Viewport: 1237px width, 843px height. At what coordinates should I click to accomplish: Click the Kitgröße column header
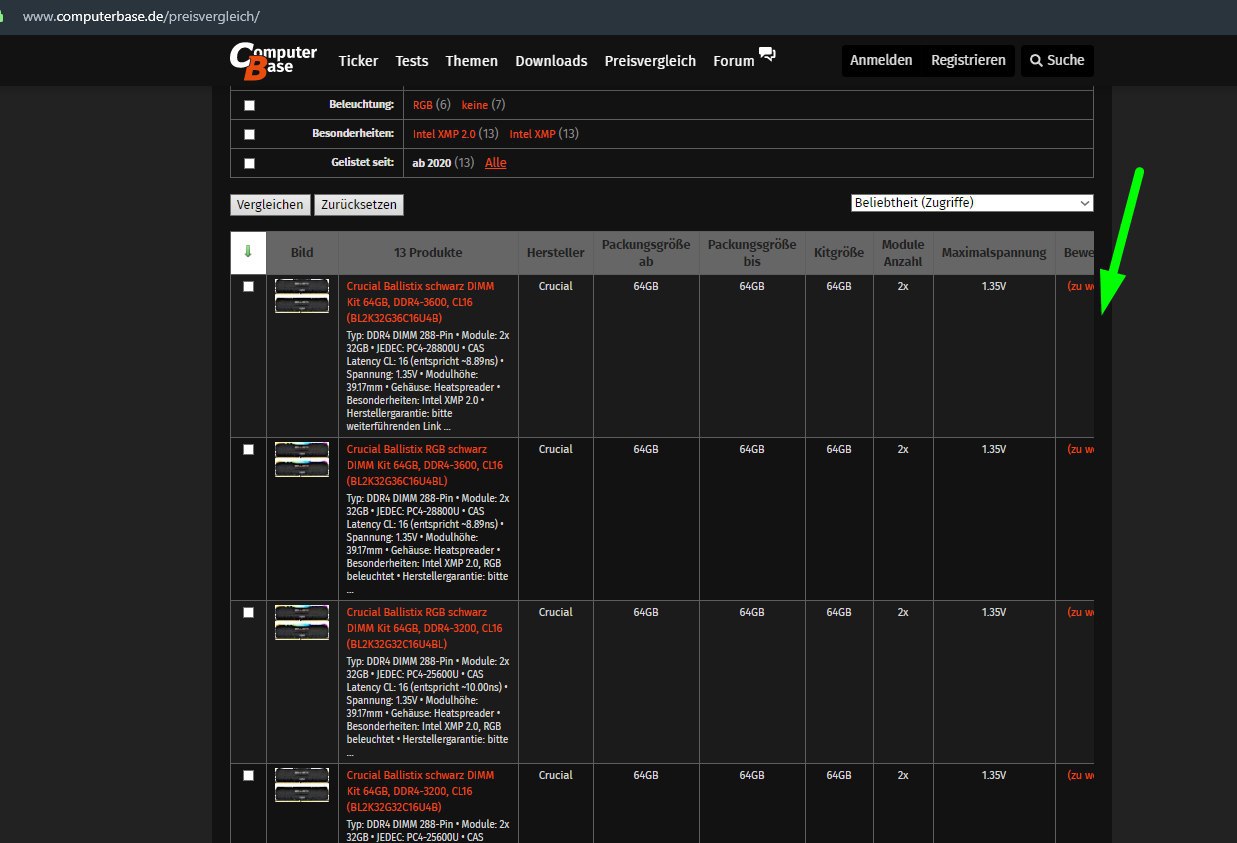(839, 253)
